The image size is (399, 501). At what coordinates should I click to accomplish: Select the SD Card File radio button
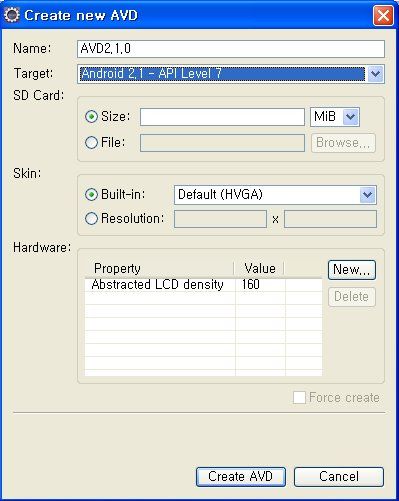91,142
